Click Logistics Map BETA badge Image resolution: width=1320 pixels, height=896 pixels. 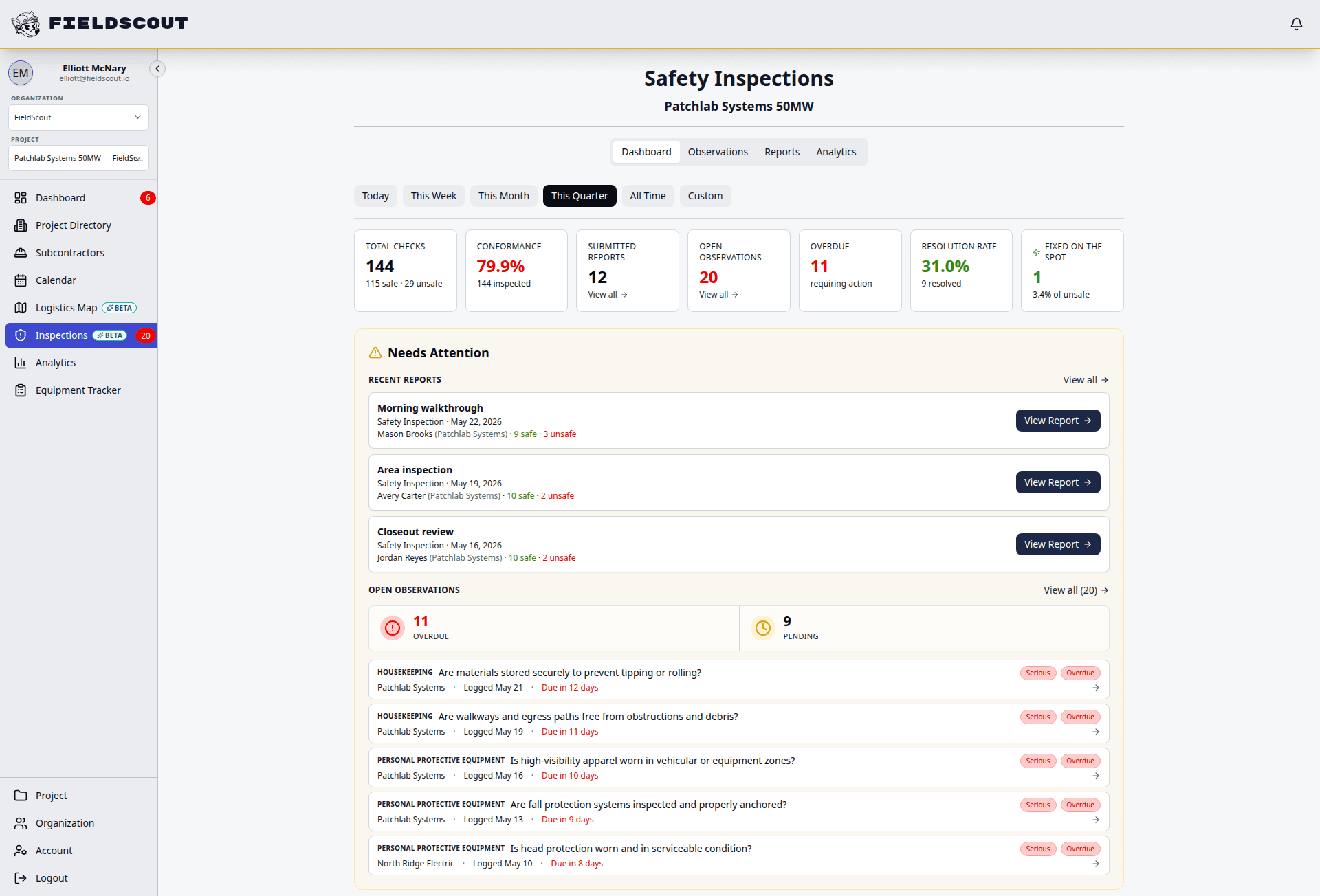point(120,308)
